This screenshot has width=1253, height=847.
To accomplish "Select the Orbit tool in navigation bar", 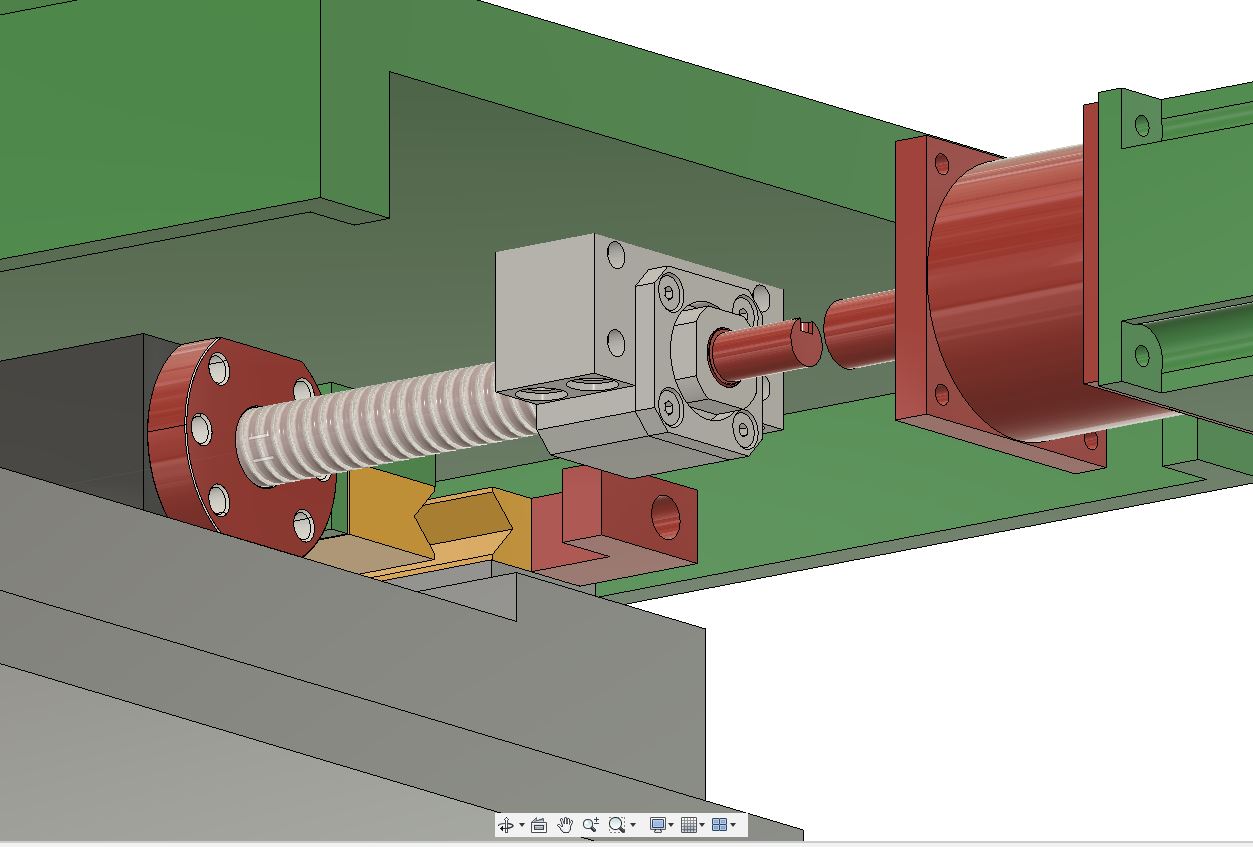I will coord(505,825).
